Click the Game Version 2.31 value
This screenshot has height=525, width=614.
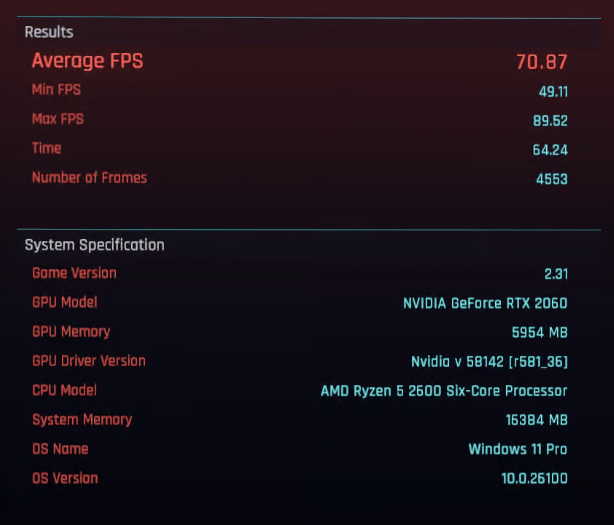[x=556, y=274]
